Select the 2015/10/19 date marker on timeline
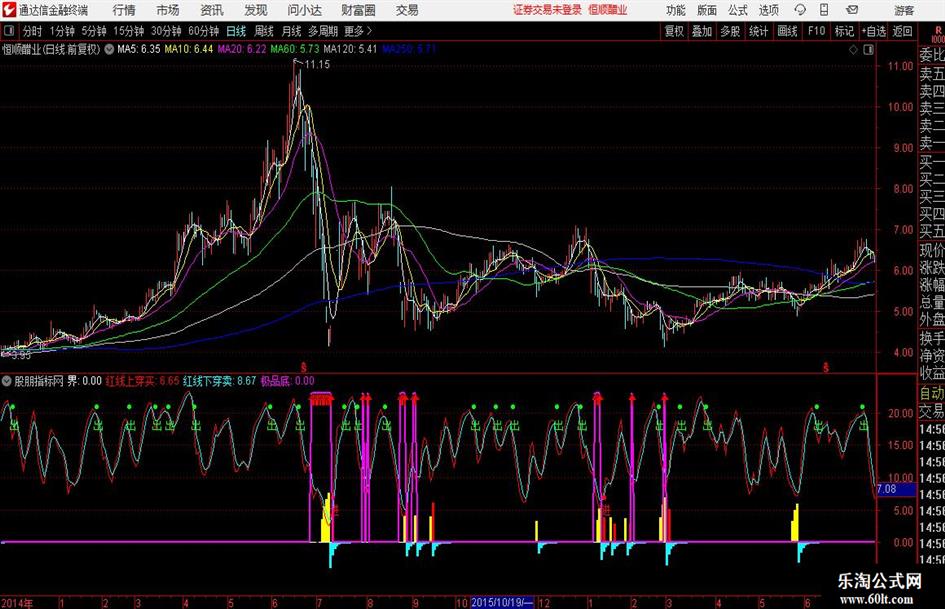Screen dimensions: 945x609 501,602
